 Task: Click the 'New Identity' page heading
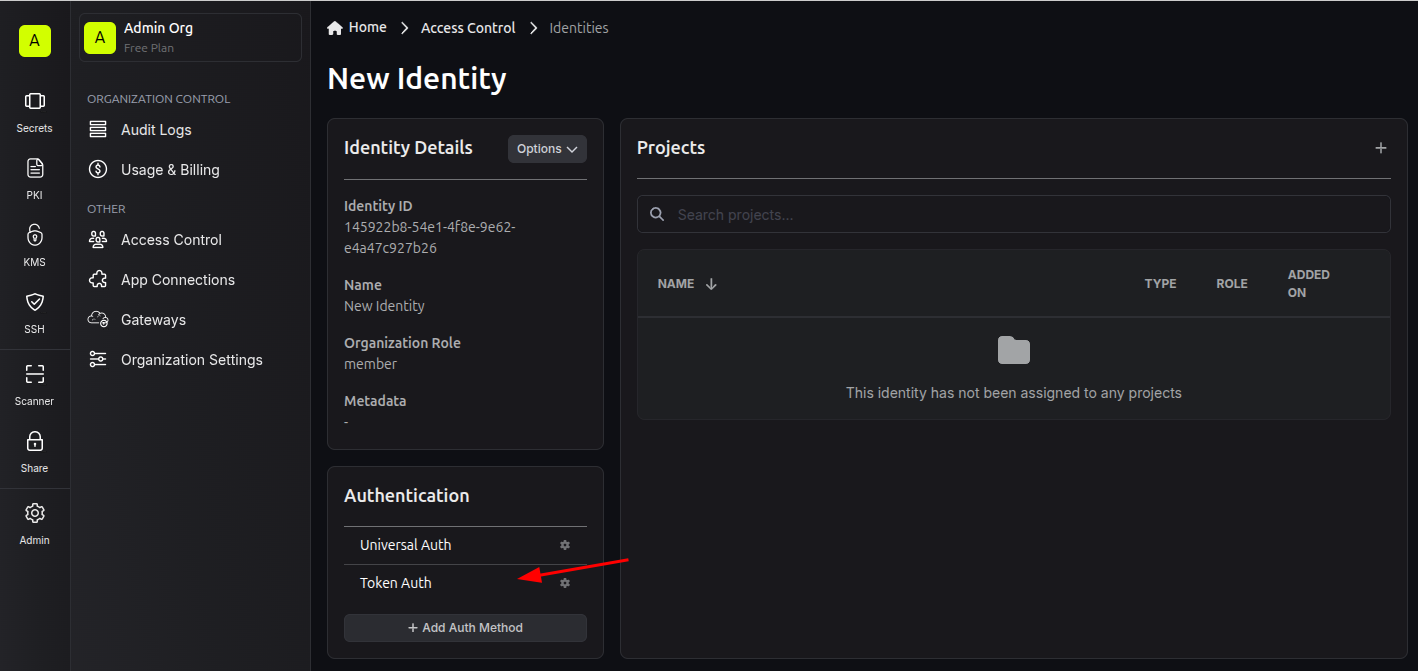coord(417,79)
